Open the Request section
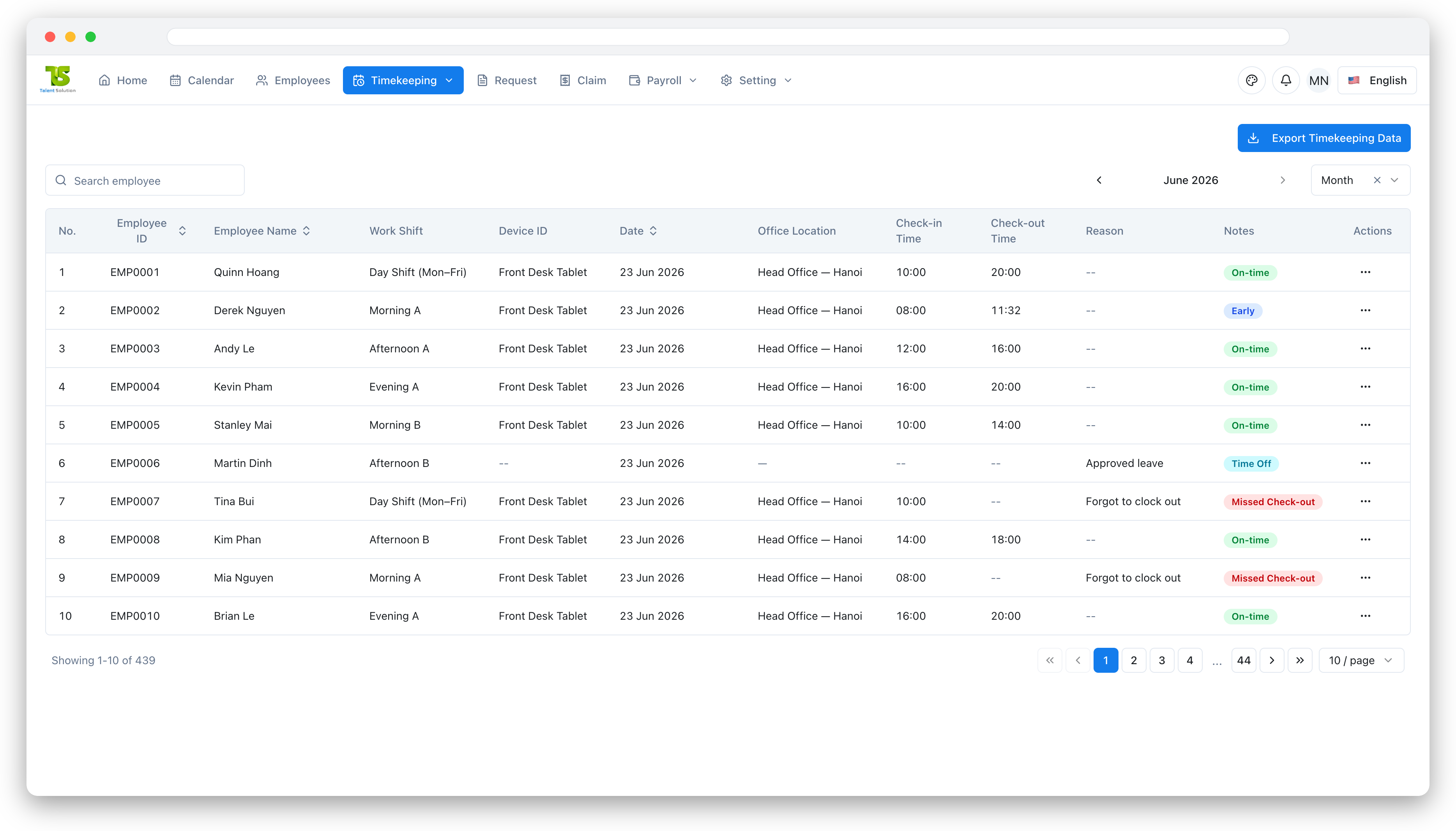 (507, 80)
